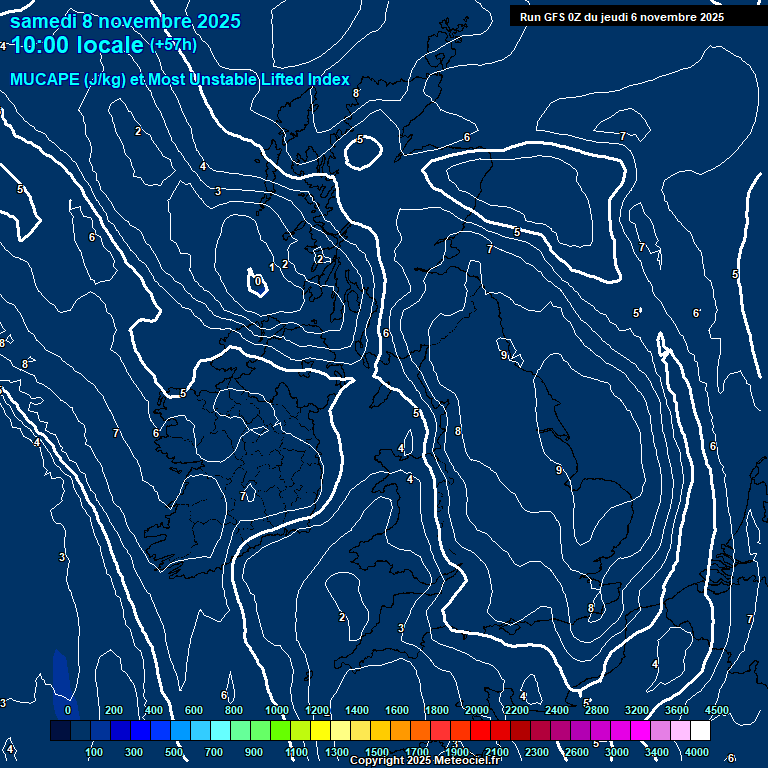The height and width of the screenshot is (768, 768).
Task: Click the "MUCAPE (J/kg) et Most Unstable Lifted Index" title
Action: pyautogui.click(x=180, y=79)
